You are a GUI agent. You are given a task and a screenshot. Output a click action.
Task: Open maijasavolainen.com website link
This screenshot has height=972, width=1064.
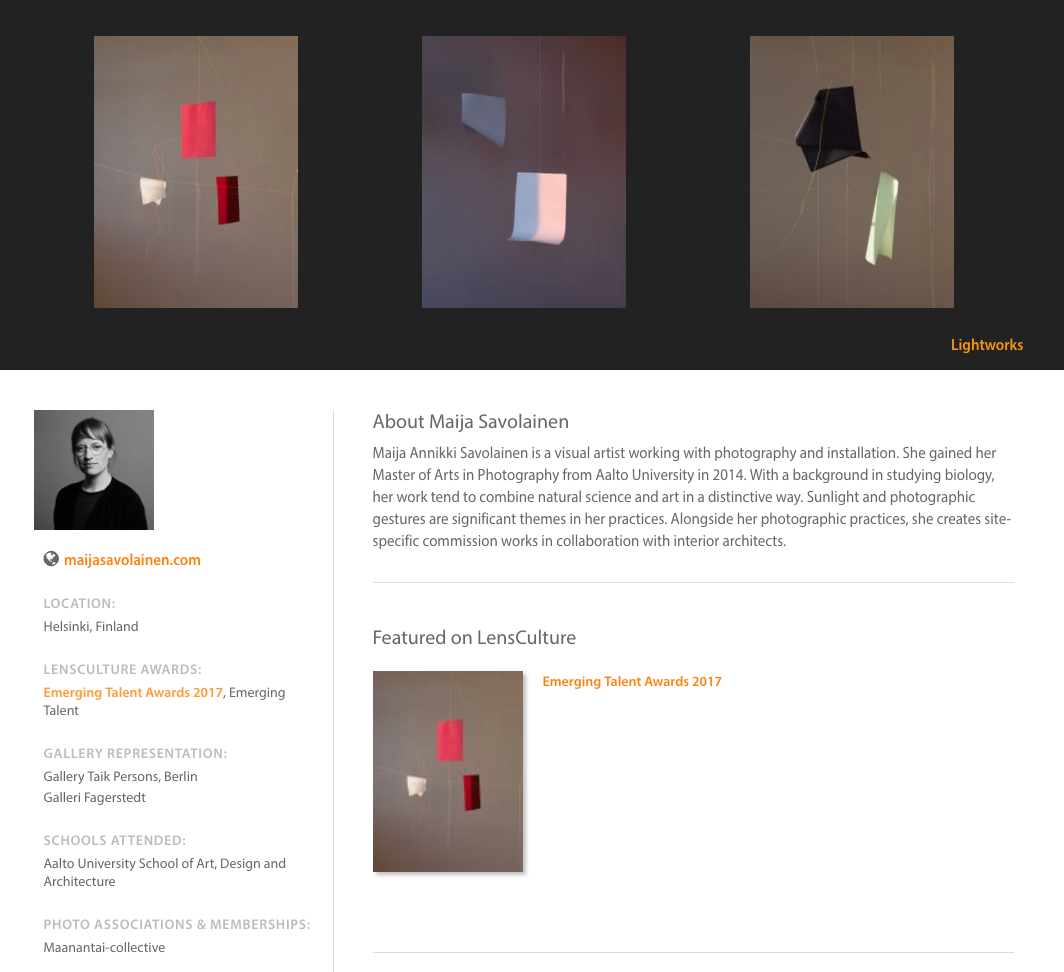point(132,560)
